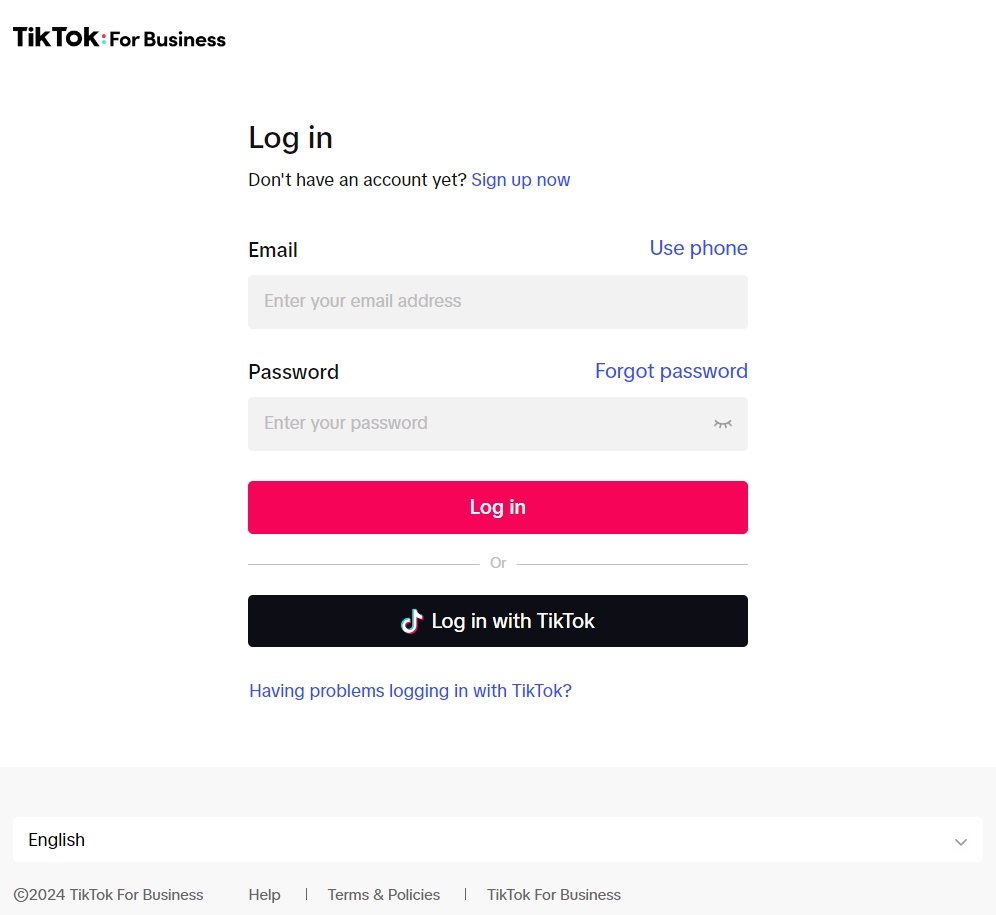Click the TikTok music note icon
The height and width of the screenshot is (915, 996).
coord(412,621)
